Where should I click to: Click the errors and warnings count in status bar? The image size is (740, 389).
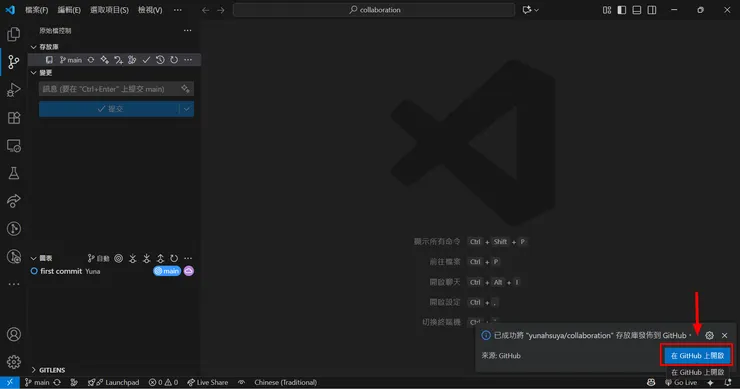coord(163,382)
